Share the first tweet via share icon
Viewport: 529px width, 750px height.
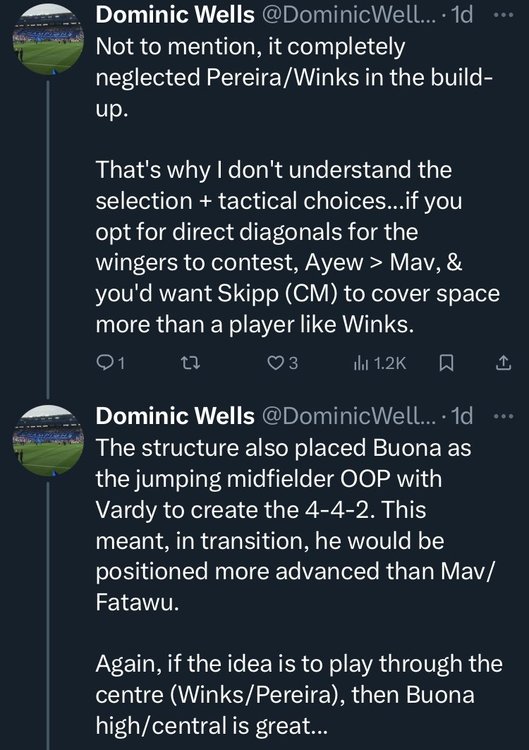click(x=503, y=364)
